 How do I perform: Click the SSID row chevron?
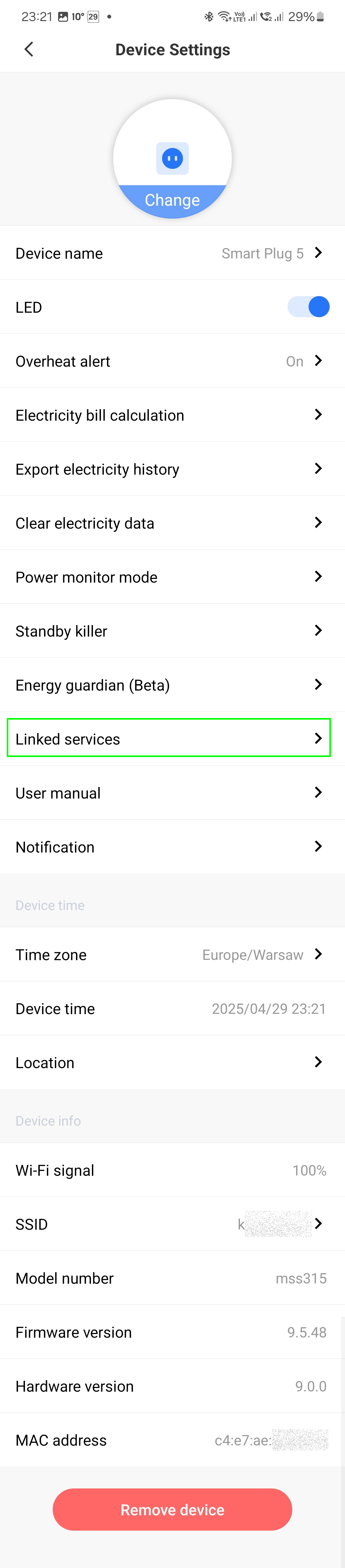coord(318,1223)
